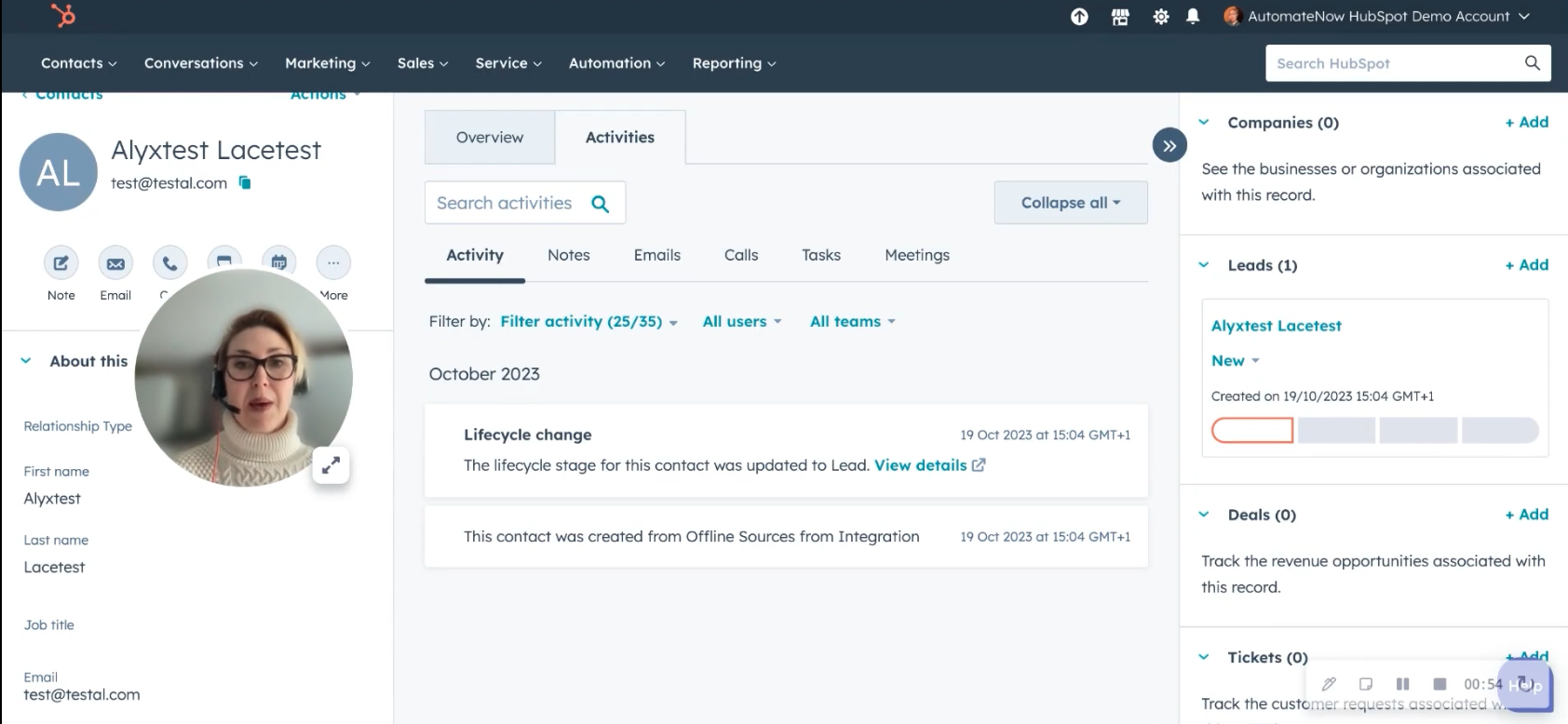Click the recorder restart icon
This screenshot has height=724, width=1568.
pyautogui.click(x=1524, y=683)
